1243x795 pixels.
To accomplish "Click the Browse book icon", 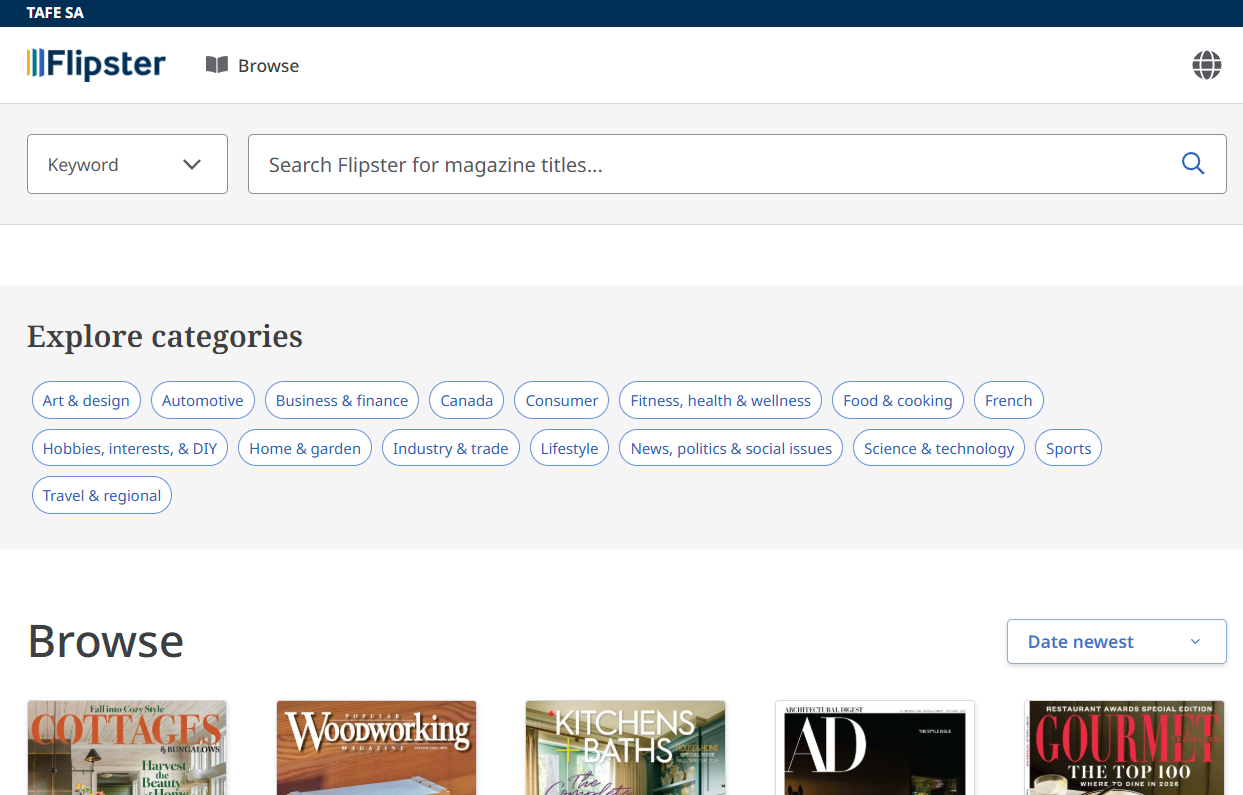I will point(217,65).
